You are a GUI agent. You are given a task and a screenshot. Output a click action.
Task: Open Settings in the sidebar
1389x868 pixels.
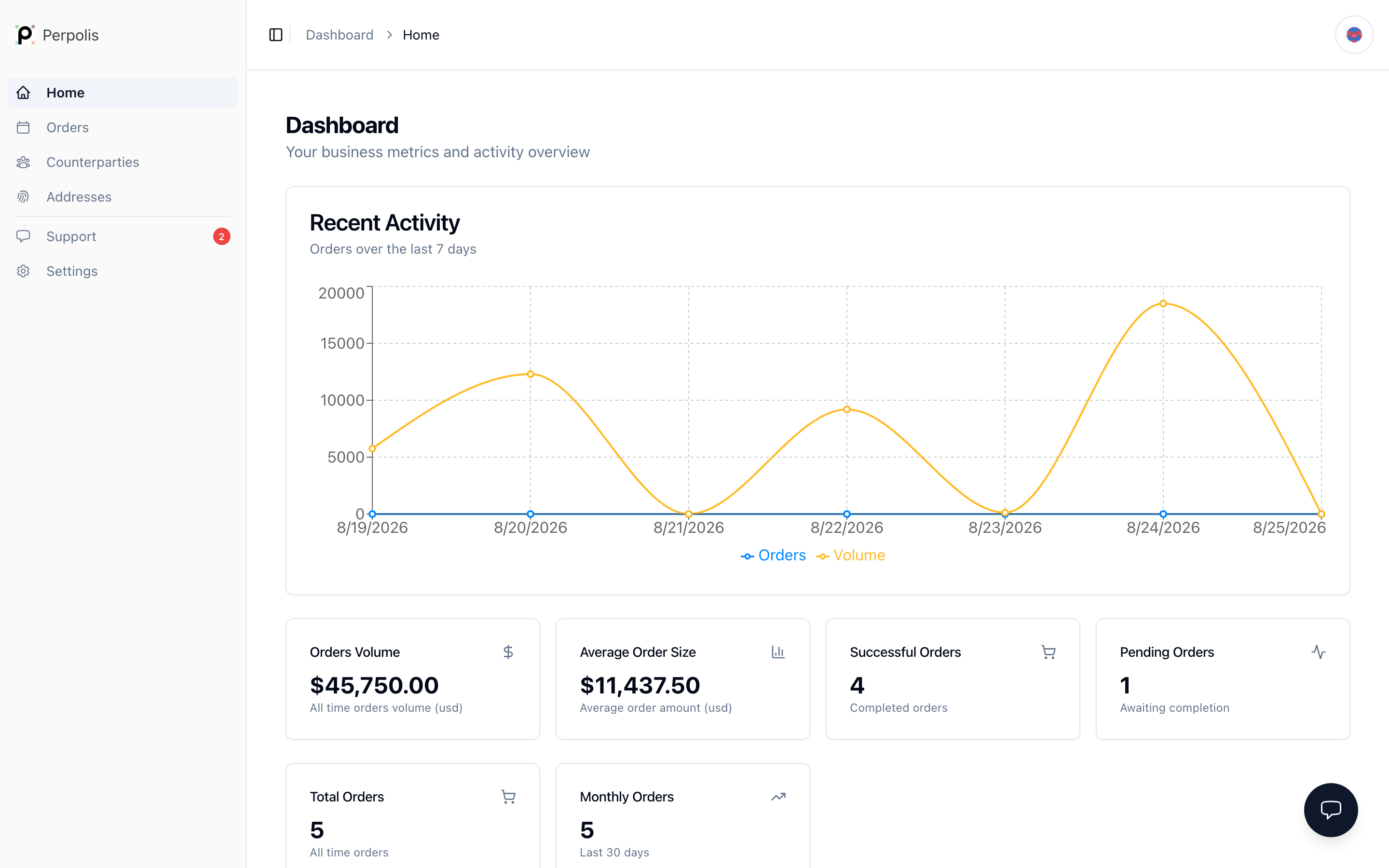[x=123, y=271]
